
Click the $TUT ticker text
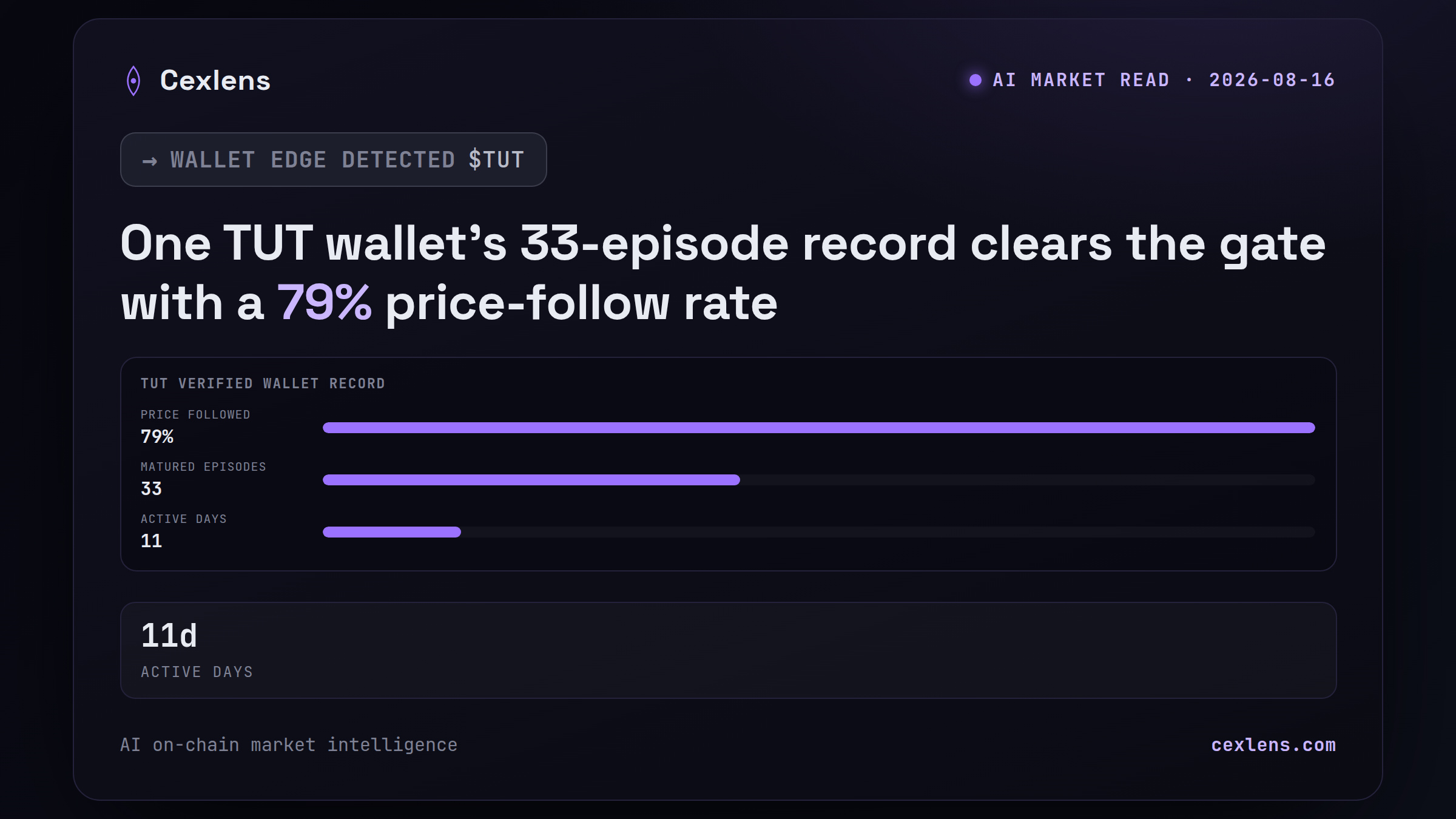pyautogui.click(x=496, y=160)
